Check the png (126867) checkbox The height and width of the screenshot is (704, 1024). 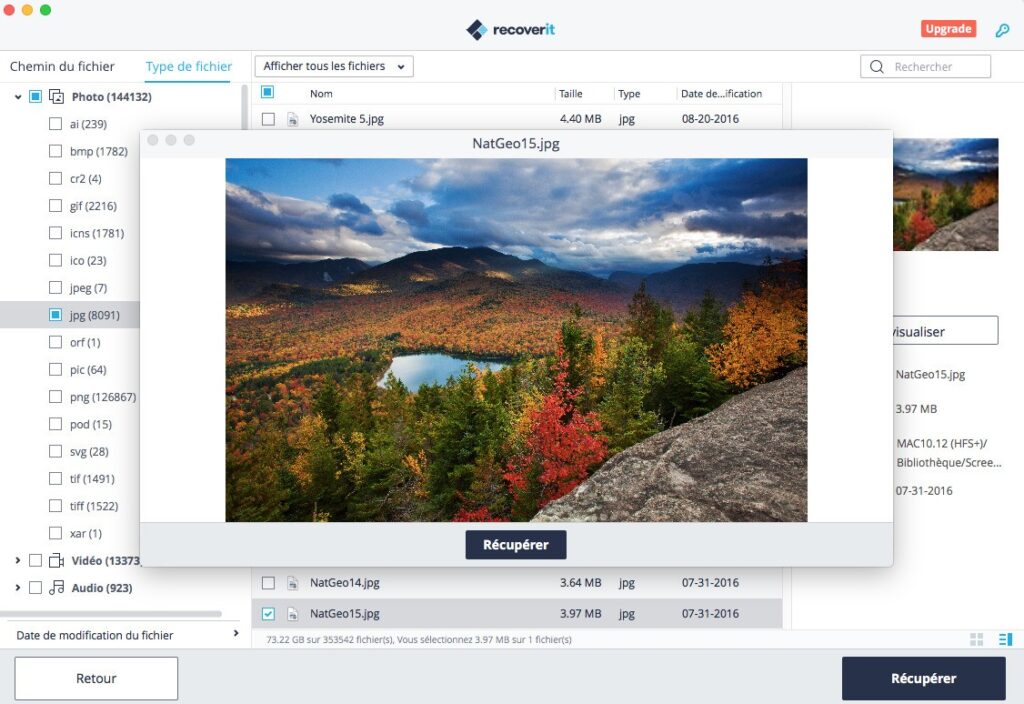[x=56, y=396]
